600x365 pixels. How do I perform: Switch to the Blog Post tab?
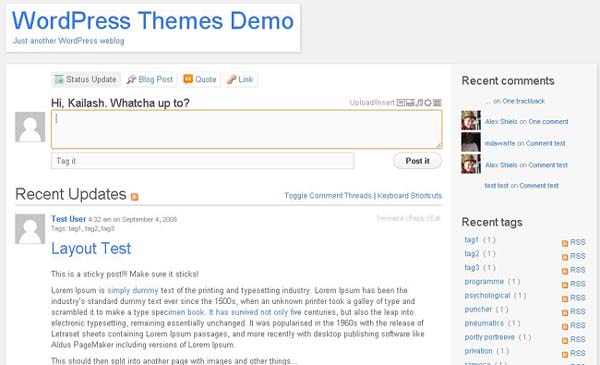150,79
